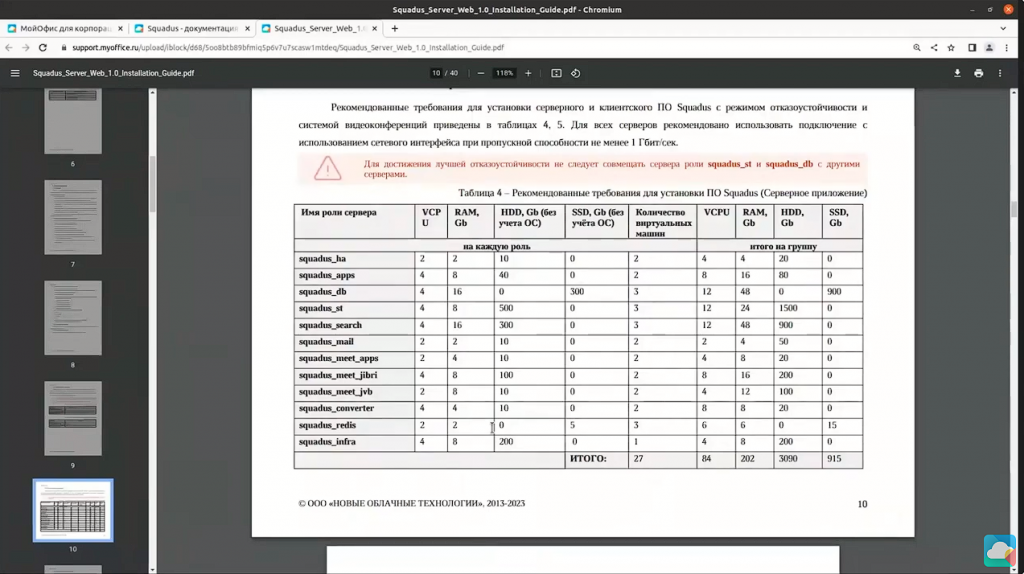This screenshot has width=1024, height=574.
Task: Switch to Squadus - документация tab
Action: (x=192, y=29)
